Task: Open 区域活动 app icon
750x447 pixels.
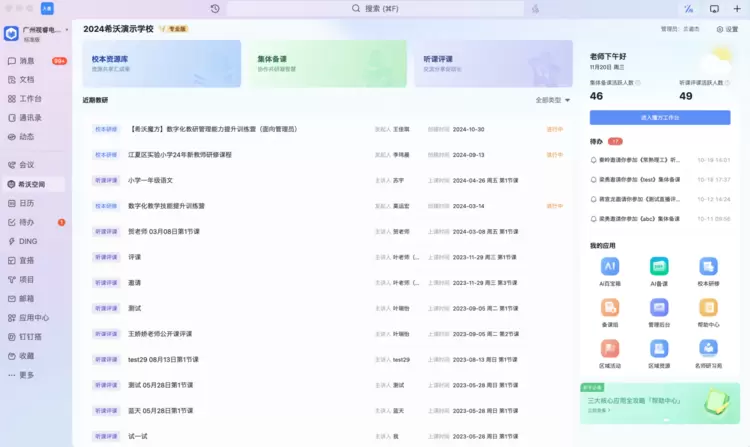Action: point(610,349)
